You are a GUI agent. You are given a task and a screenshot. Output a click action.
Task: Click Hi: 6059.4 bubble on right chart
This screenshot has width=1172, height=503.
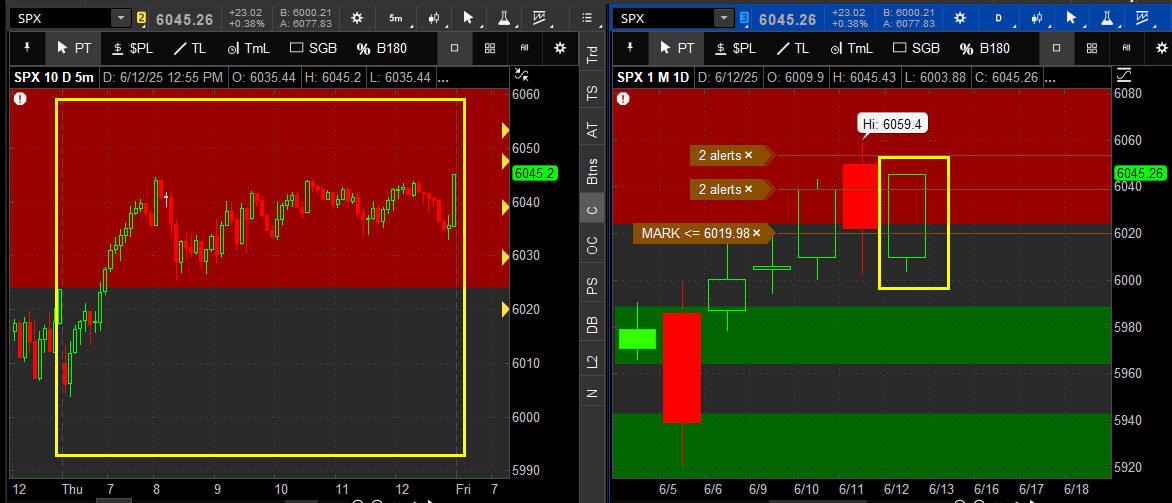893,124
